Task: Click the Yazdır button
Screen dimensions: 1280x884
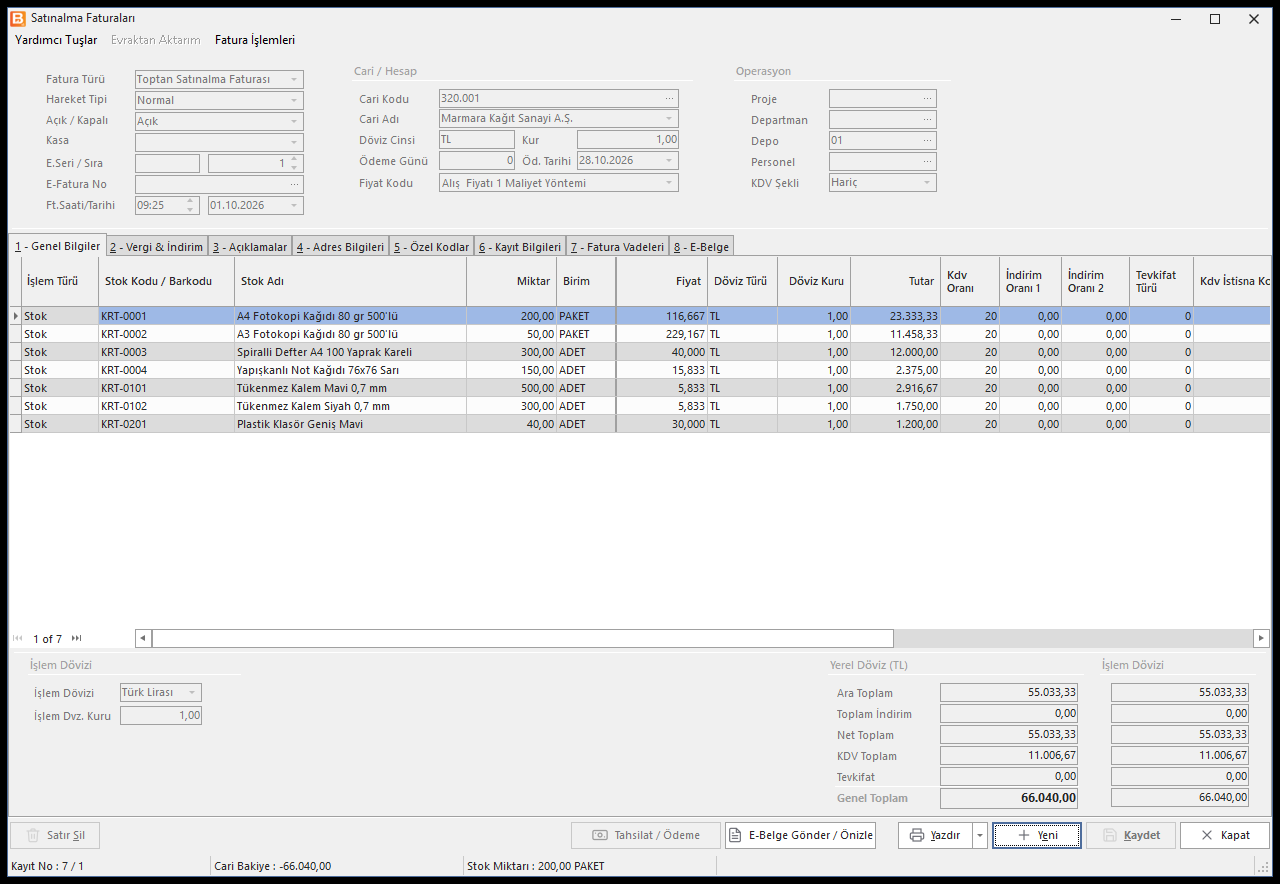Action: click(x=936, y=835)
